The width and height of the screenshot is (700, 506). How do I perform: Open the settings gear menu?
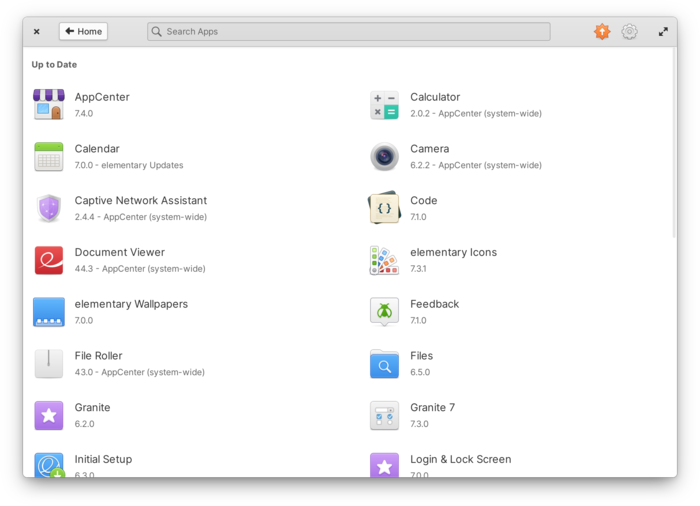click(x=629, y=31)
